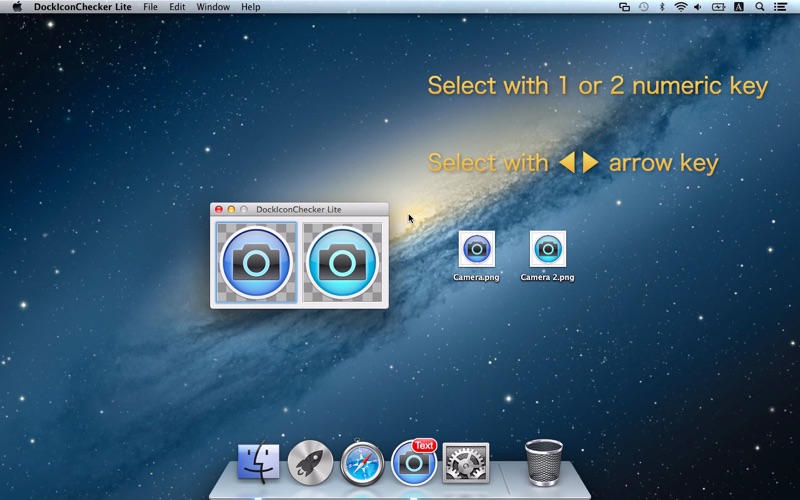Click the Camera.png desktop file

pos(477,250)
